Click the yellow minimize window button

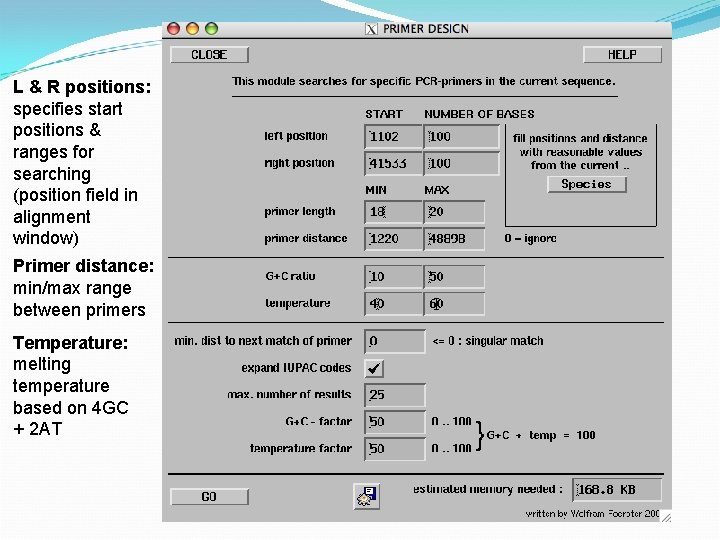coord(192,29)
